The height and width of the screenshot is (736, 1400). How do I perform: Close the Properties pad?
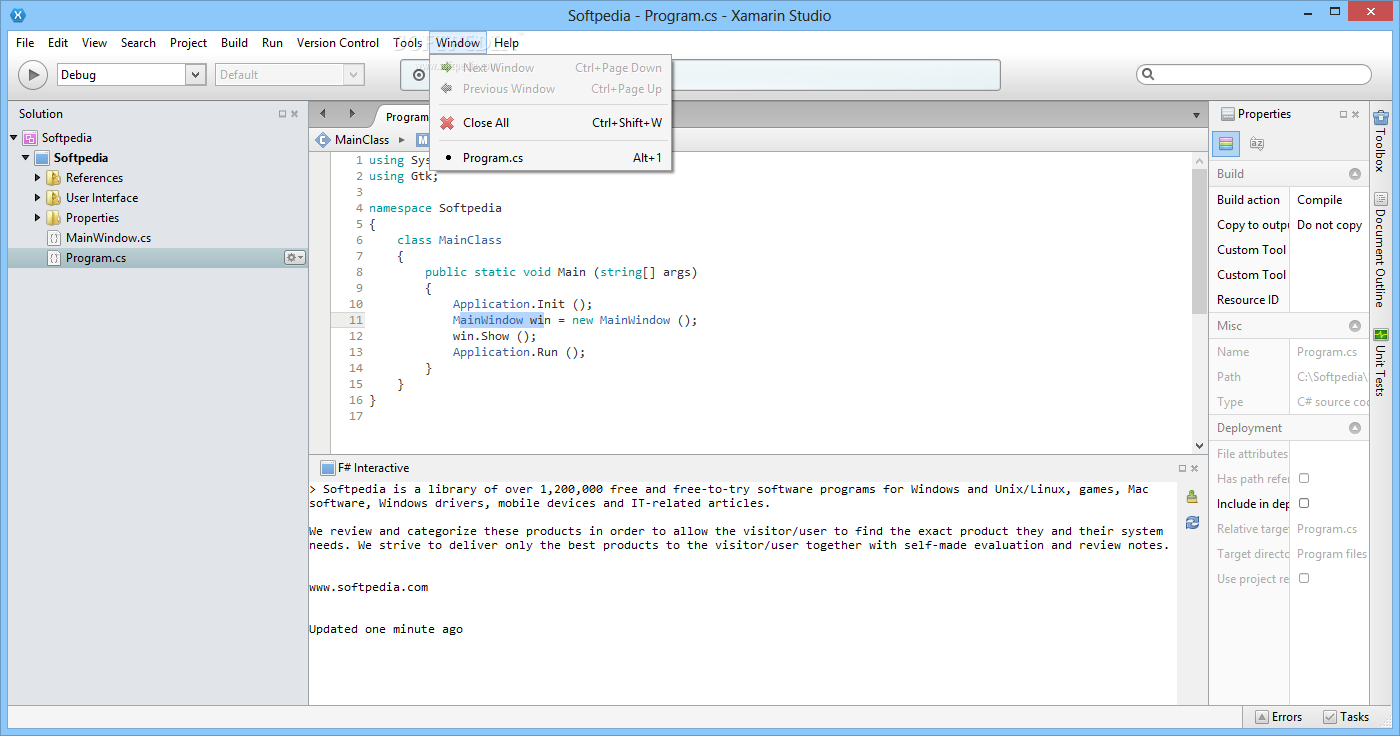tap(1356, 114)
